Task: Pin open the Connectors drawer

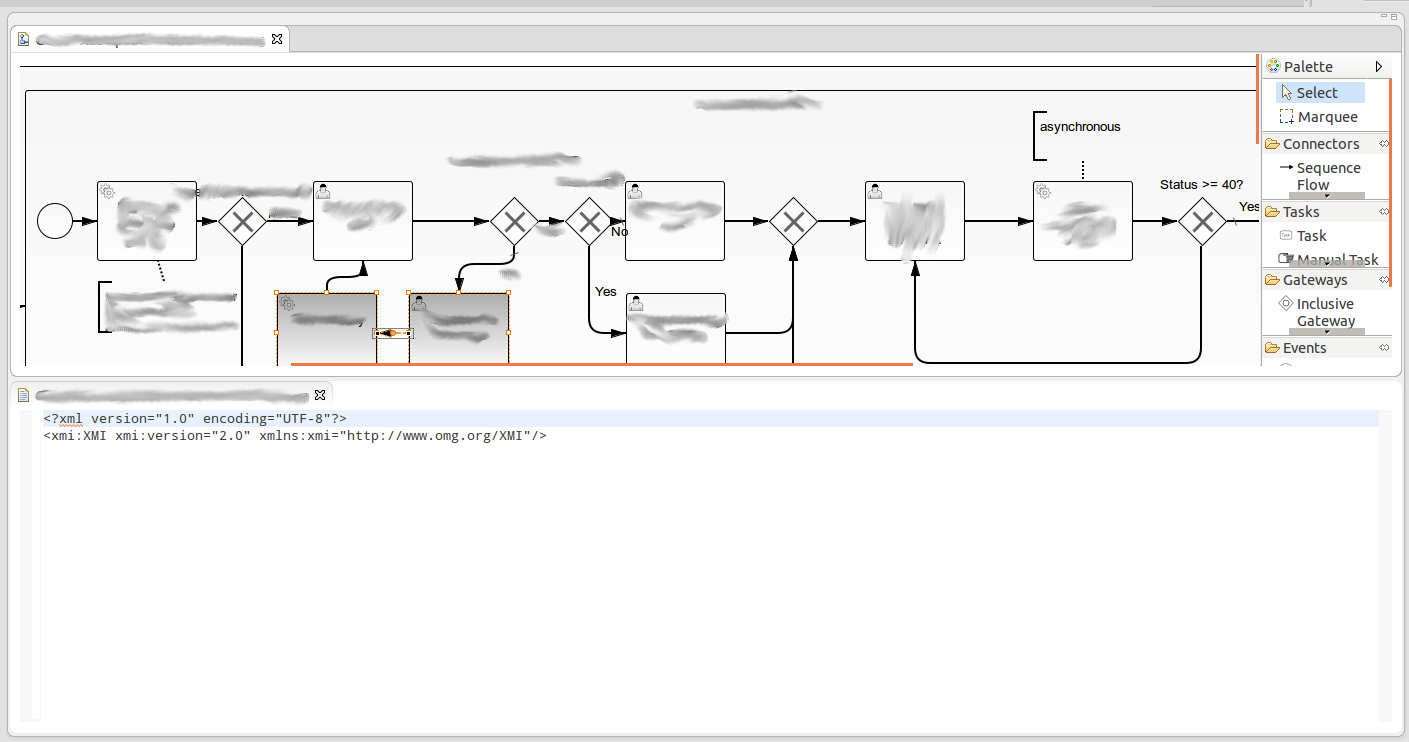Action: [1384, 144]
